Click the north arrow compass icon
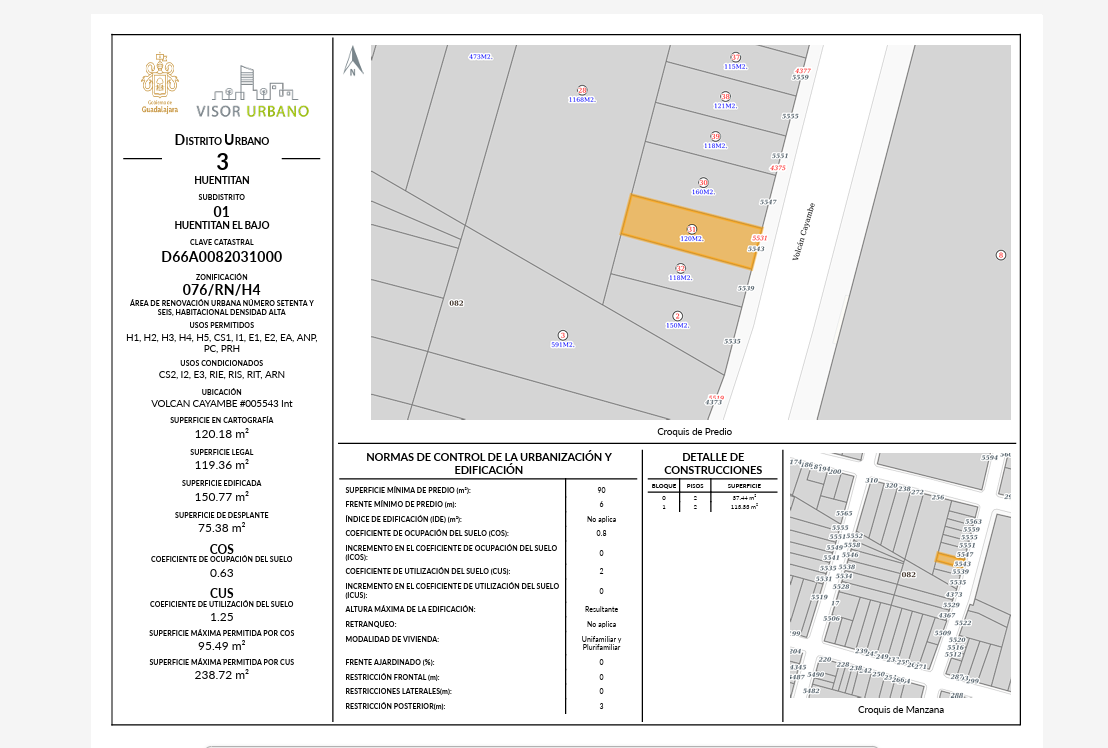 click(x=353, y=61)
